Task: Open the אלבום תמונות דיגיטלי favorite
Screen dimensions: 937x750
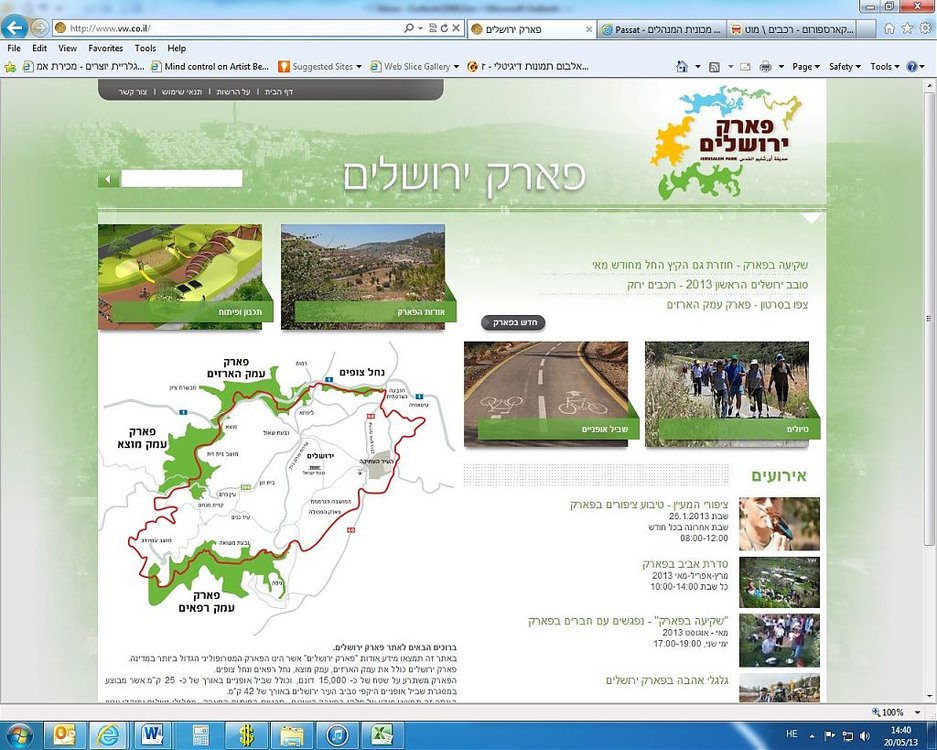Action: coord(528,67)
